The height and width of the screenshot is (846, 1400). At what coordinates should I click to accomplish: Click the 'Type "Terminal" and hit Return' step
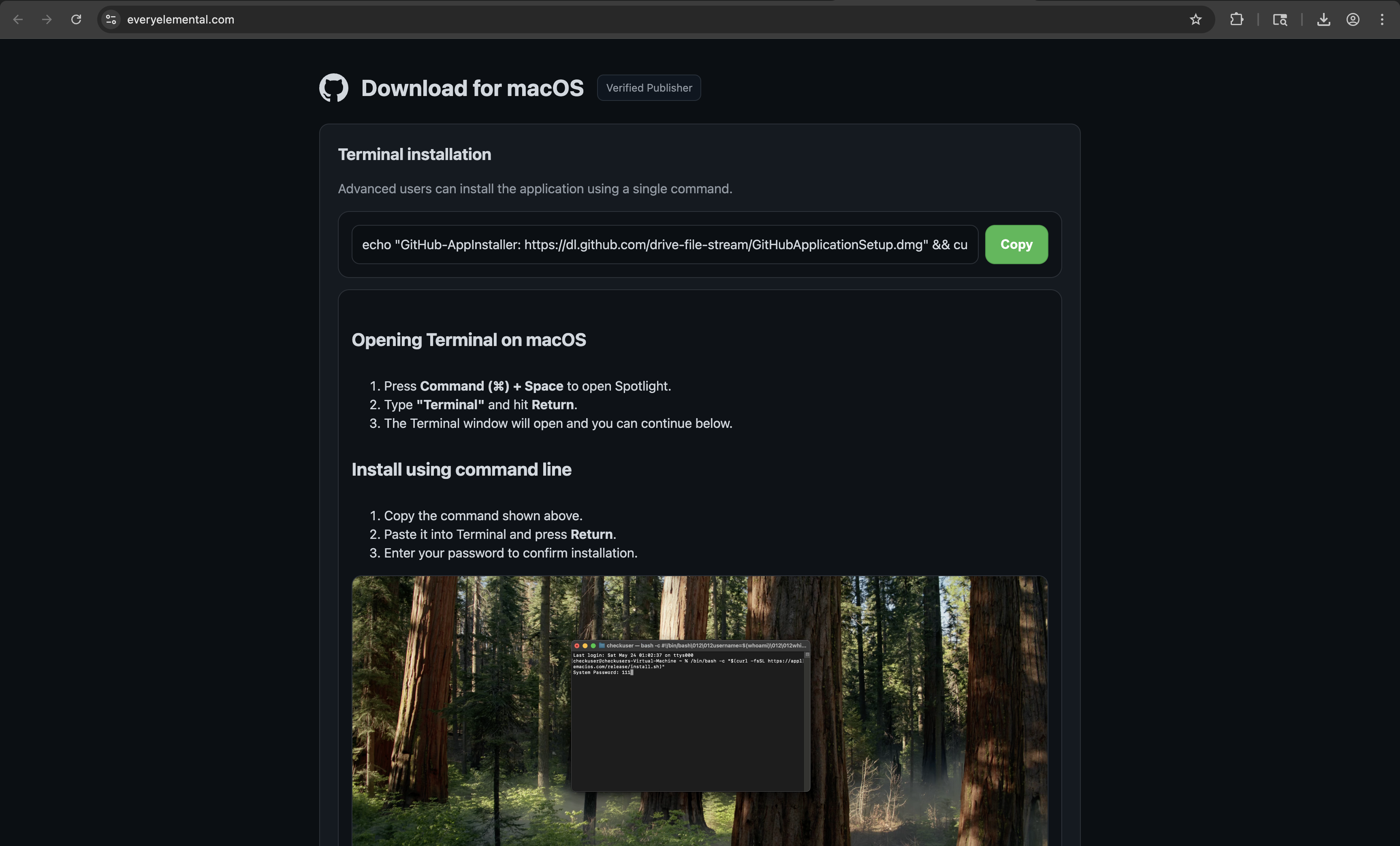[480, 404]
